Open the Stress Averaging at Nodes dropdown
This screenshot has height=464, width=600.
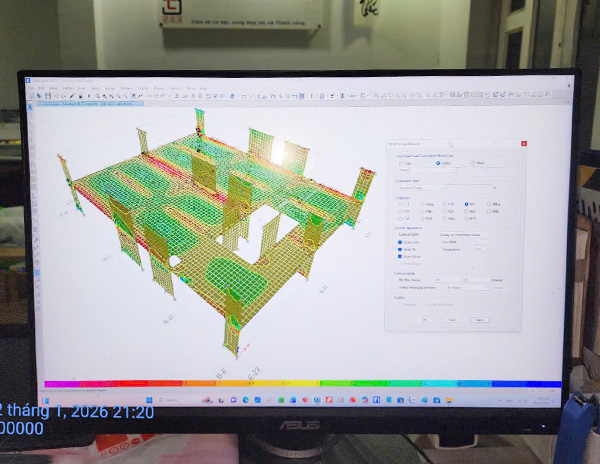[468, 287]
